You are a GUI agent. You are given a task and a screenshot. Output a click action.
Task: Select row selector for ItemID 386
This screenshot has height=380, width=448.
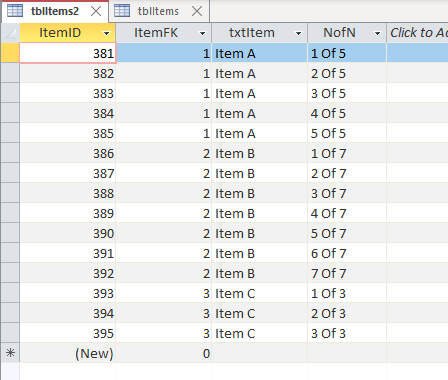coord(10,153)
